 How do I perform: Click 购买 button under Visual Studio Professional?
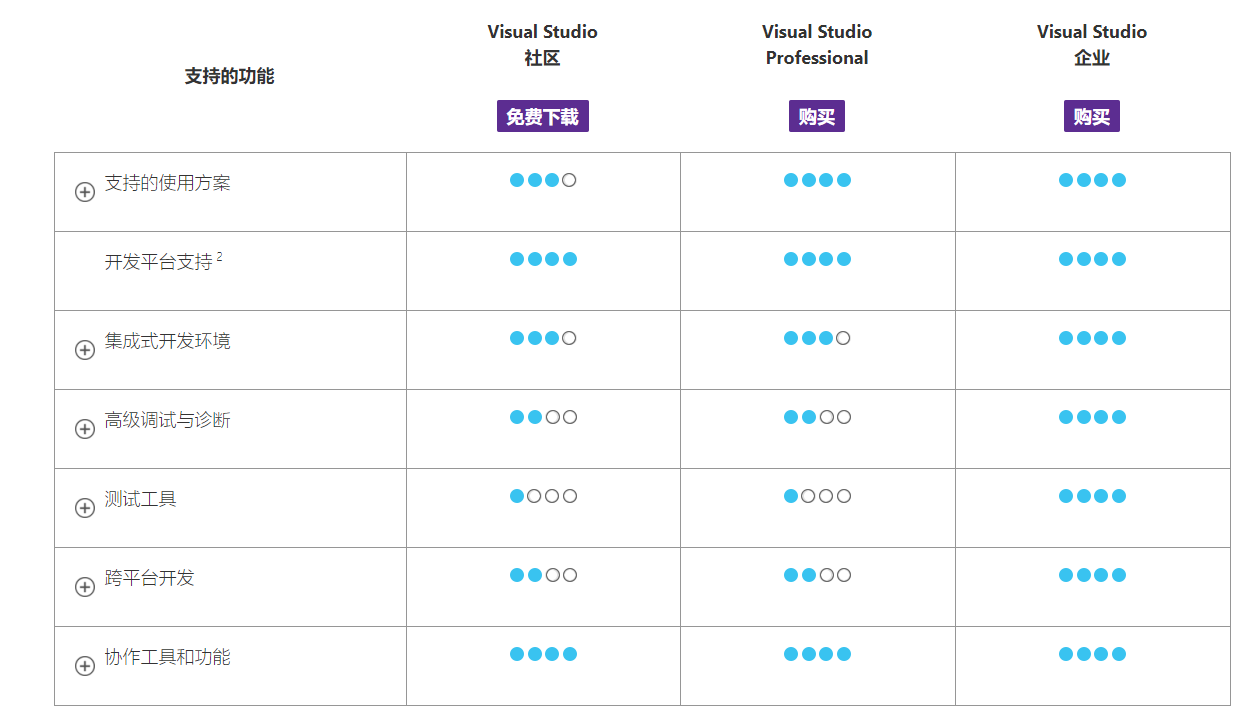816,116
